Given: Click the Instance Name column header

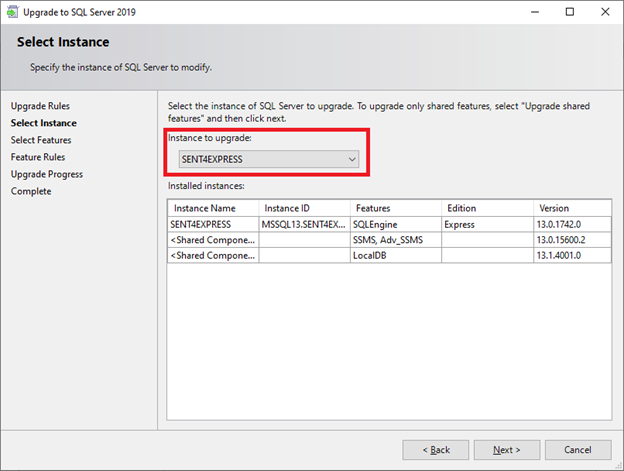Looking at the screenshot, I should click(x=213, y=208).
